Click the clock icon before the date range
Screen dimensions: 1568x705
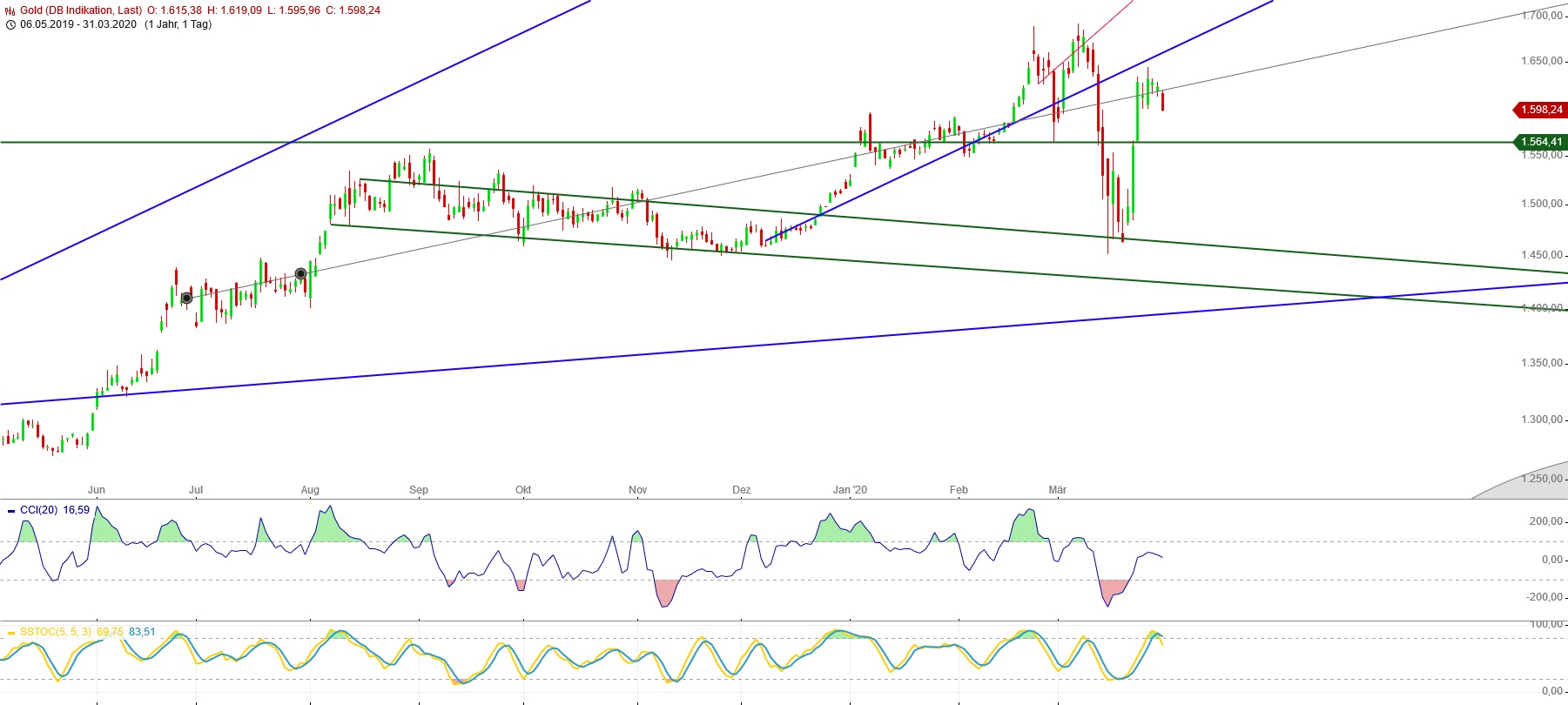[10, 24]
